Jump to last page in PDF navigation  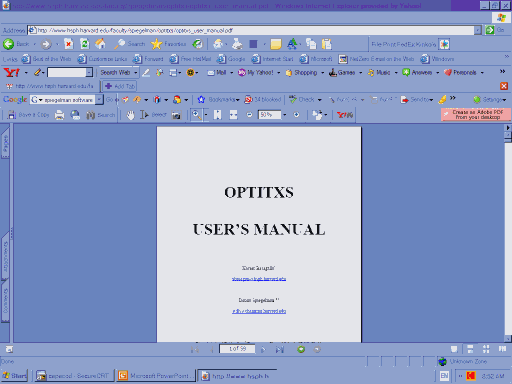(280, 349)
